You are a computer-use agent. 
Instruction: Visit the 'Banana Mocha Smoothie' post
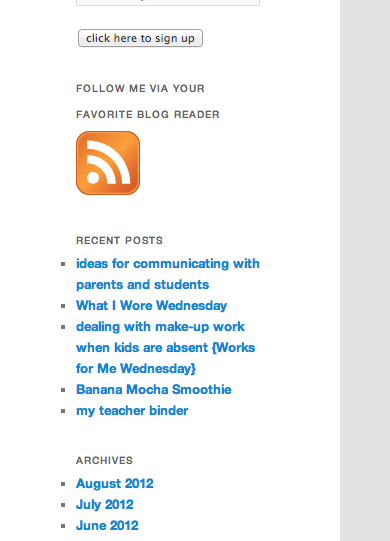(x=154, y=390)
